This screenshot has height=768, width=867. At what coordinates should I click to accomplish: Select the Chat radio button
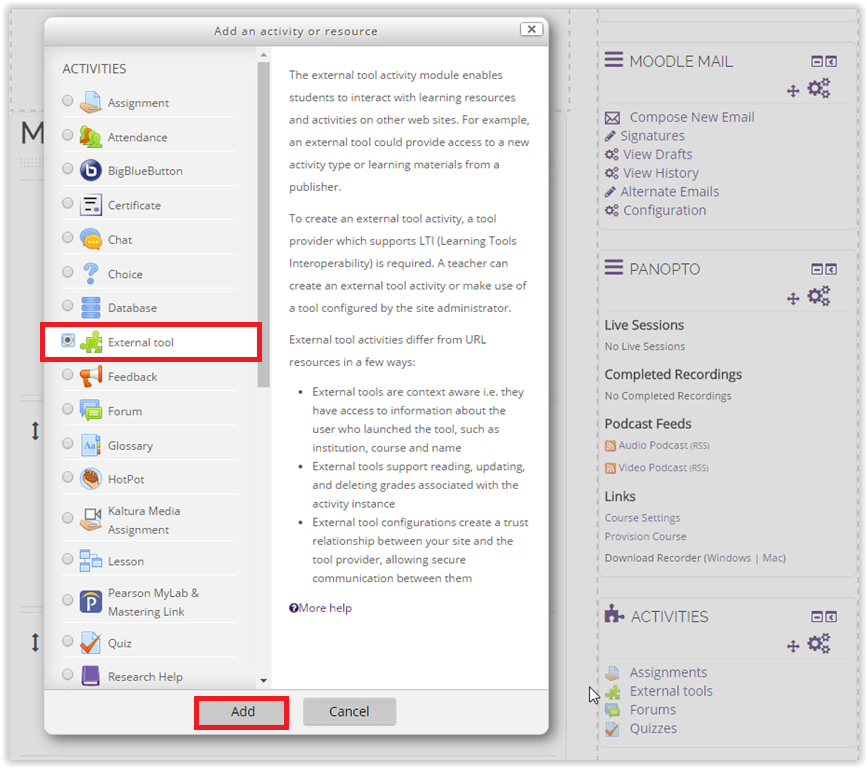pos(67,237)
